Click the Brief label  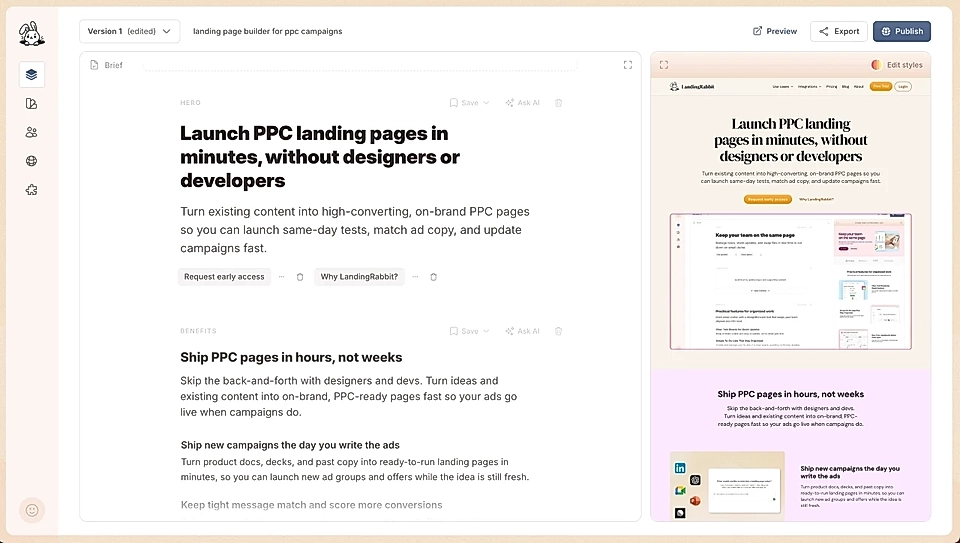(113, 65)
